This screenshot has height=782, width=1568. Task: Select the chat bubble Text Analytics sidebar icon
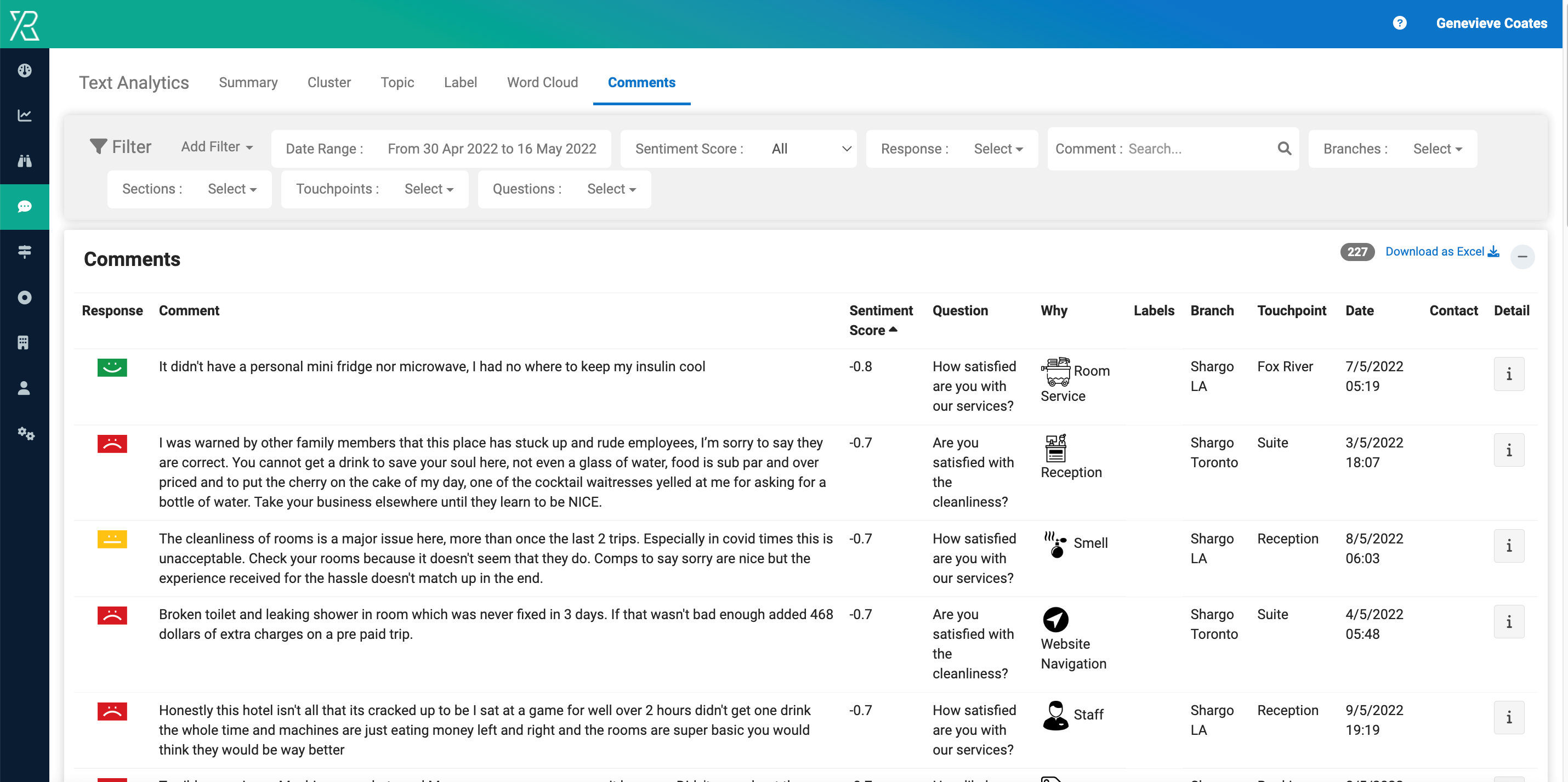point(24,206)
